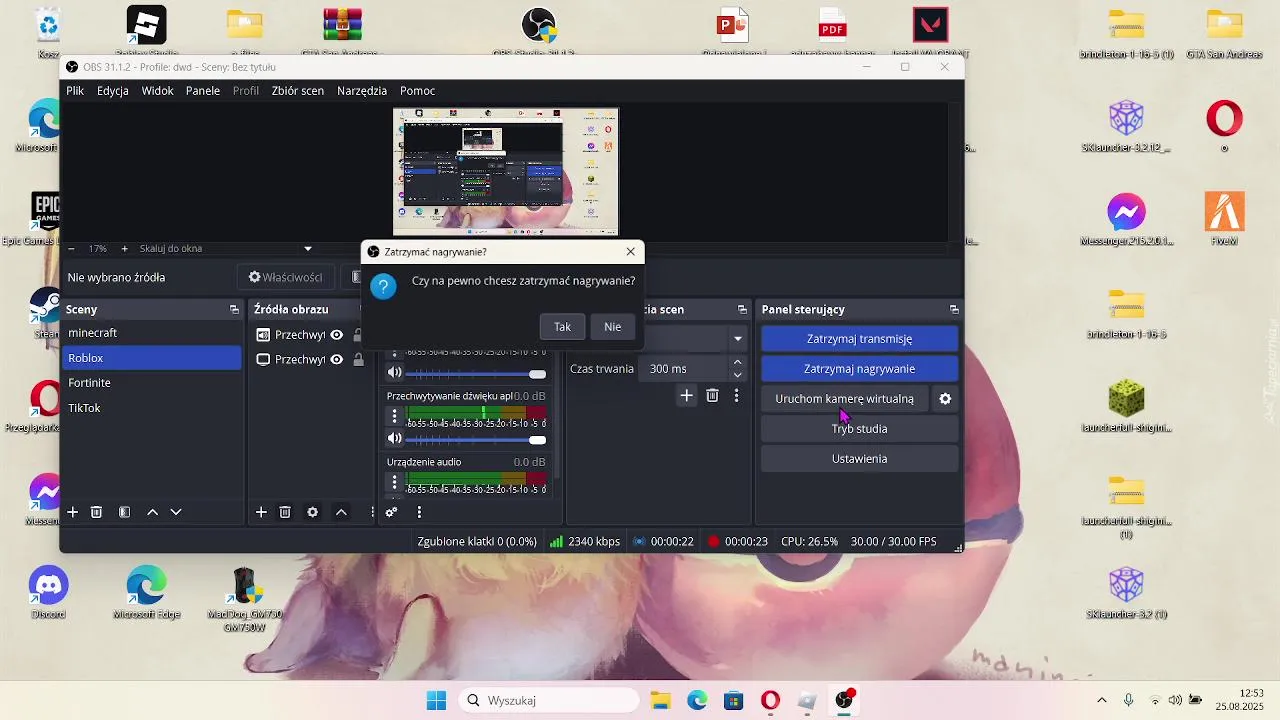Increase Czas trwania with up arrow

738,363
